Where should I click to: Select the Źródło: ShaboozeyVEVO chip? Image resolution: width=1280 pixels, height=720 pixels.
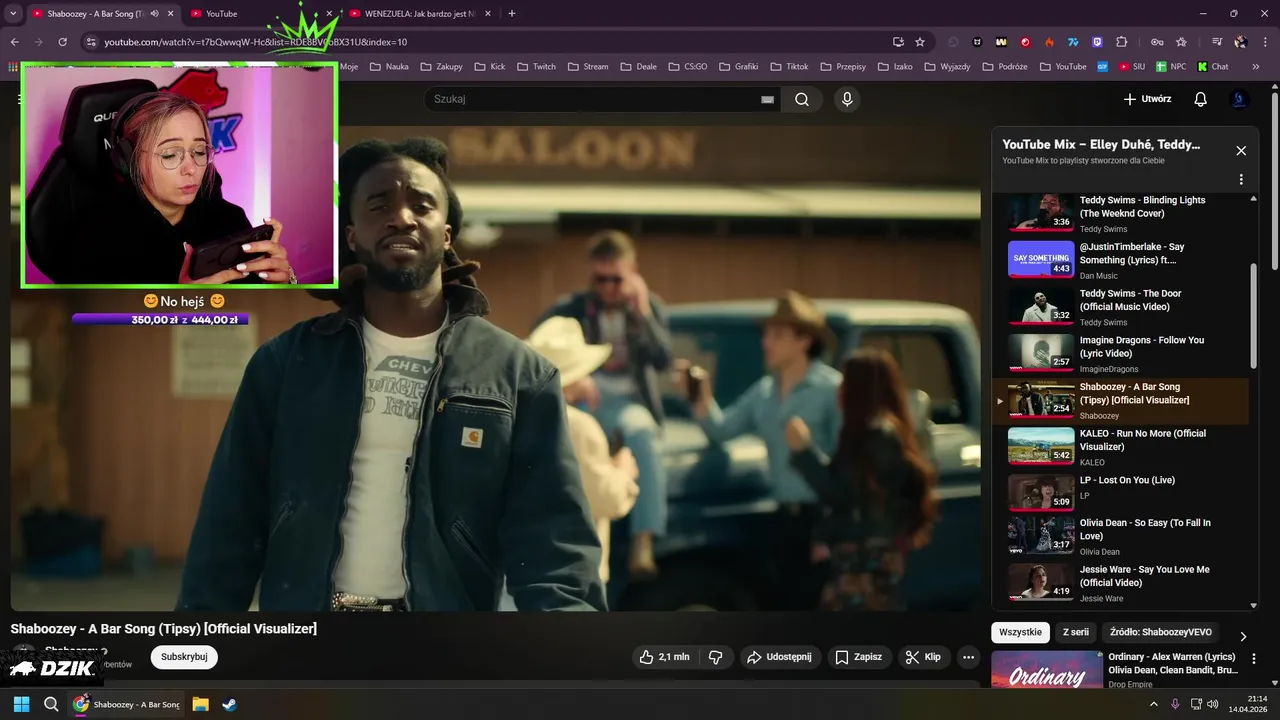tap(1161, 632)
